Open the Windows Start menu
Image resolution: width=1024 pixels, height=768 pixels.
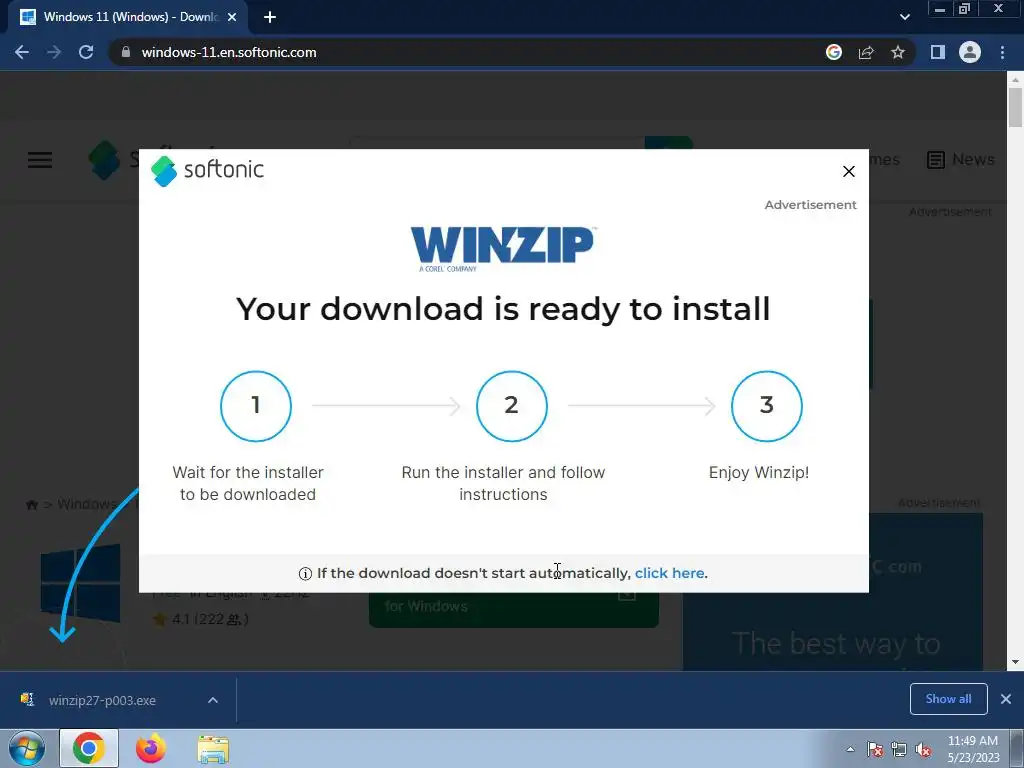[x=26, y=748]
